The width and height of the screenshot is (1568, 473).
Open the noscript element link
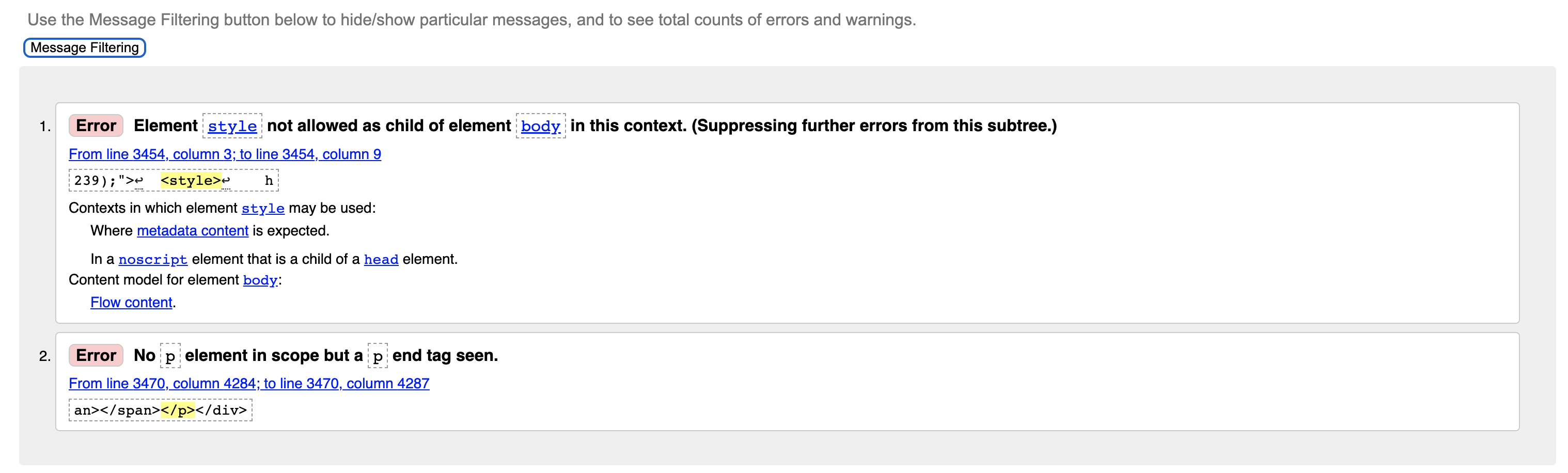[x=153, y=259]
